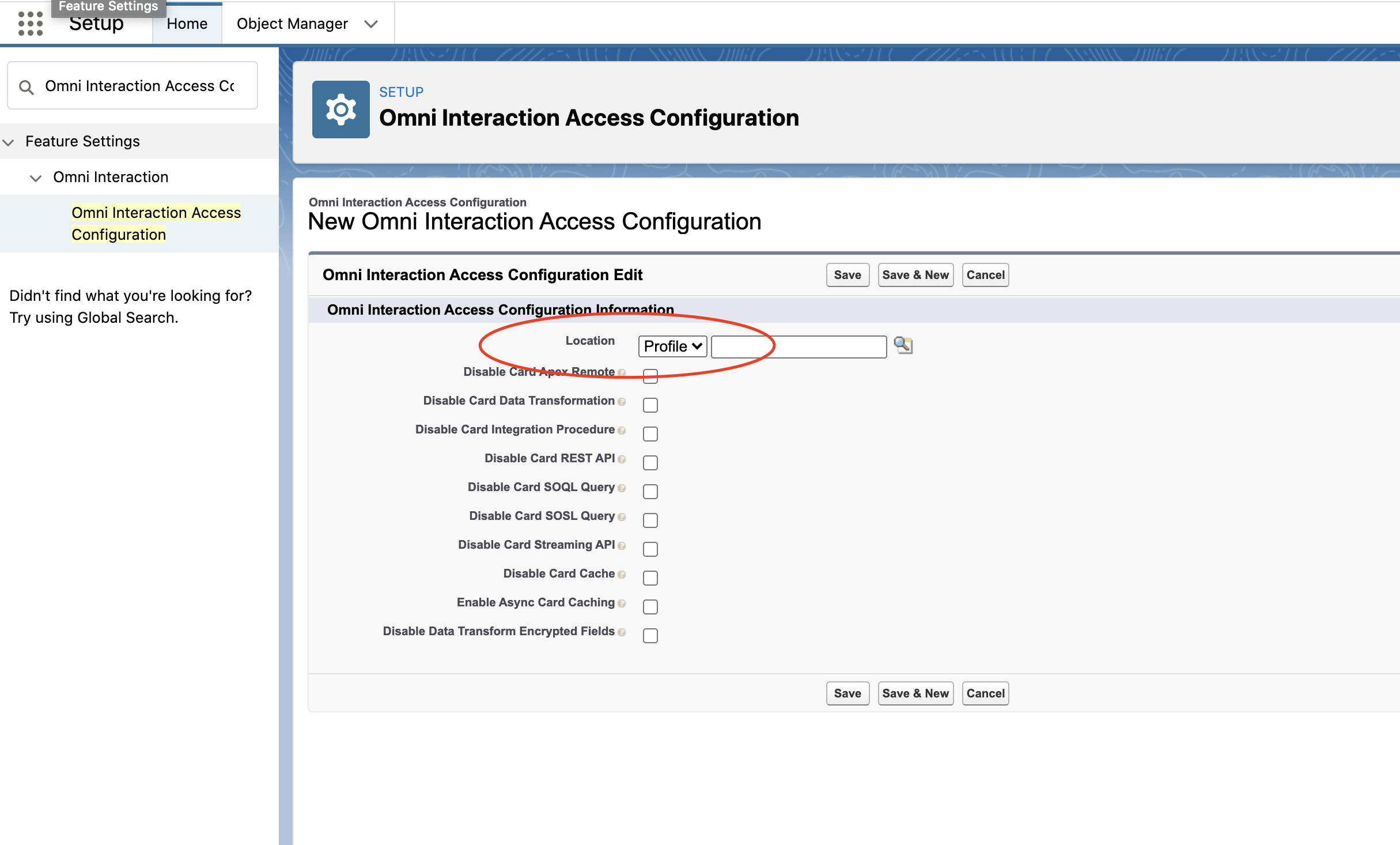Open Omni Interaction Access Configuration from the sidebar
1400x845 pixels.
tap(156, 223)
